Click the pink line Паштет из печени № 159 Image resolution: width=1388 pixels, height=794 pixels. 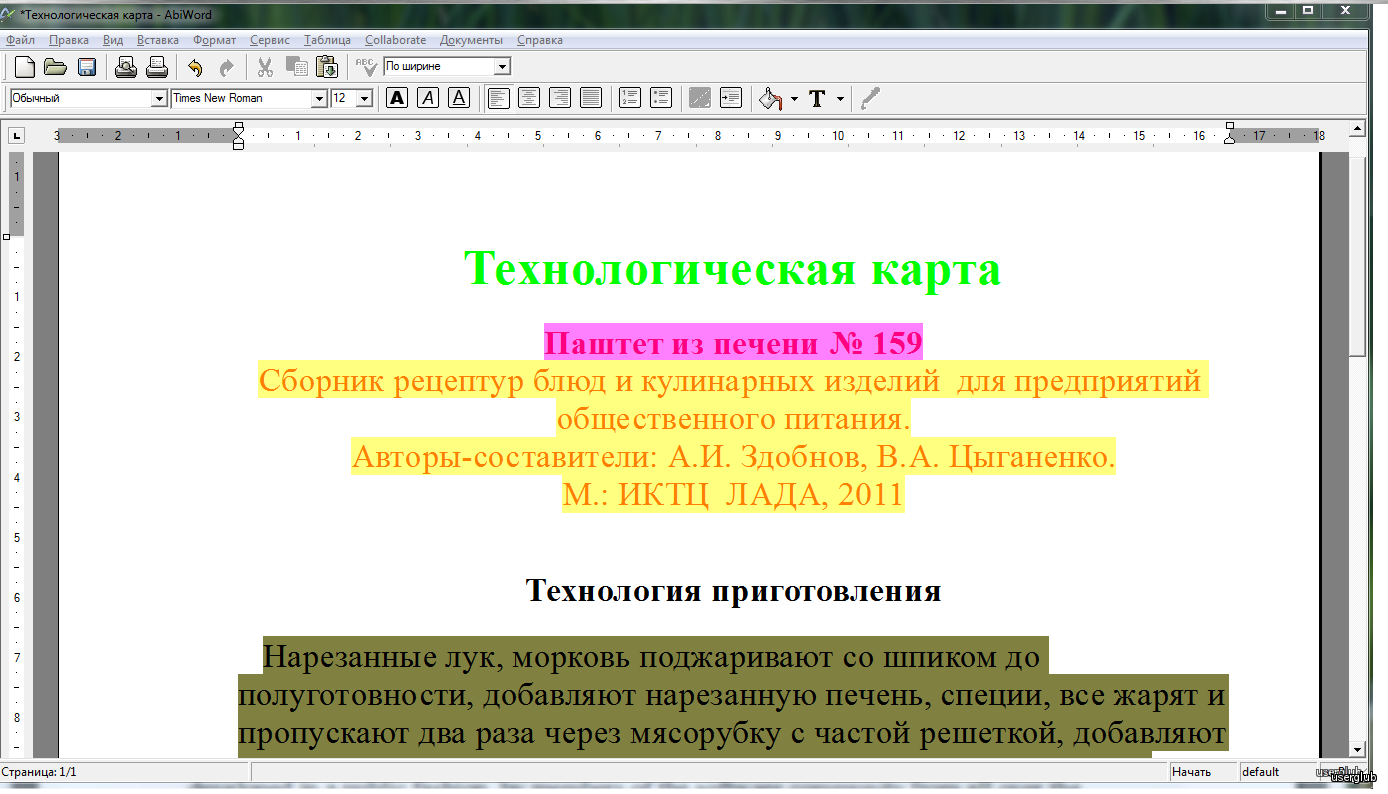pyautogui.click(x=732, y=343)
